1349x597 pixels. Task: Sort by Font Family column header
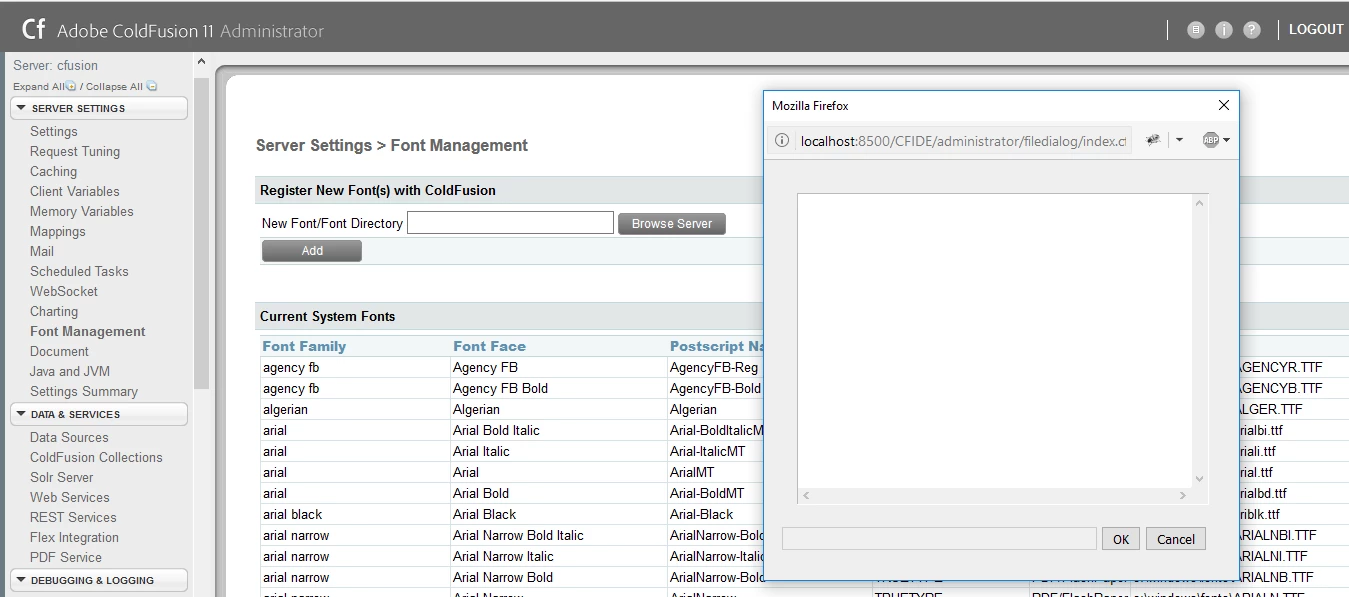click(x=304, y=346)
